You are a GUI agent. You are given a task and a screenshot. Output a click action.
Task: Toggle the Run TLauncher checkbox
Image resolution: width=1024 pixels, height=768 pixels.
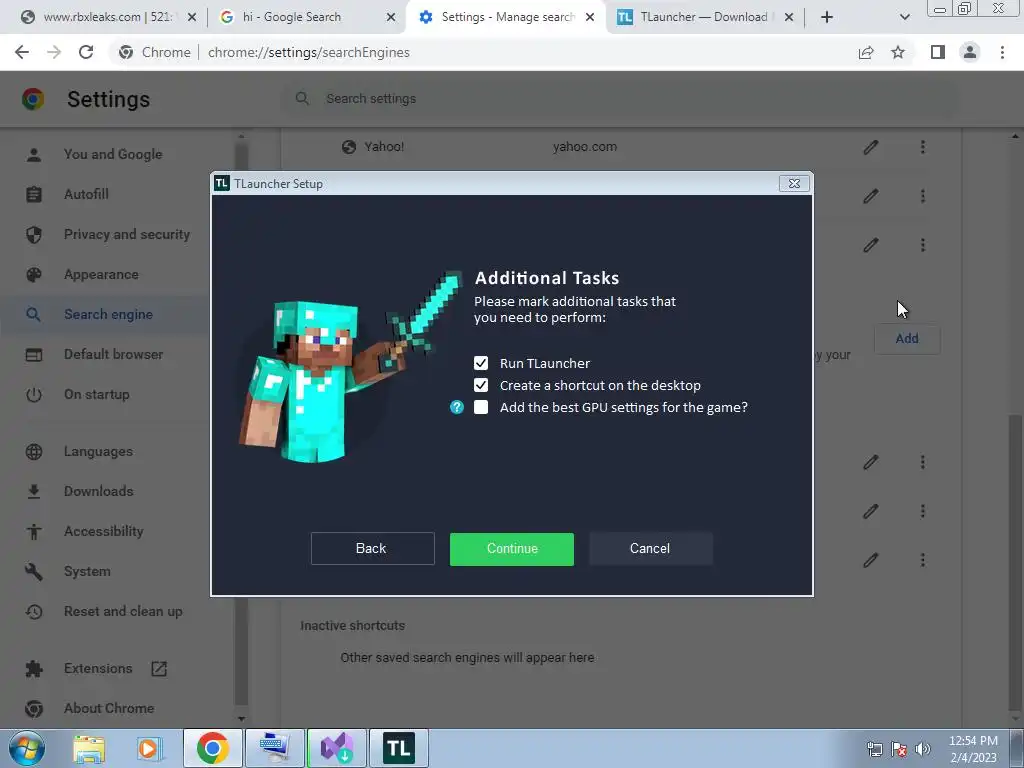point(481,363)
